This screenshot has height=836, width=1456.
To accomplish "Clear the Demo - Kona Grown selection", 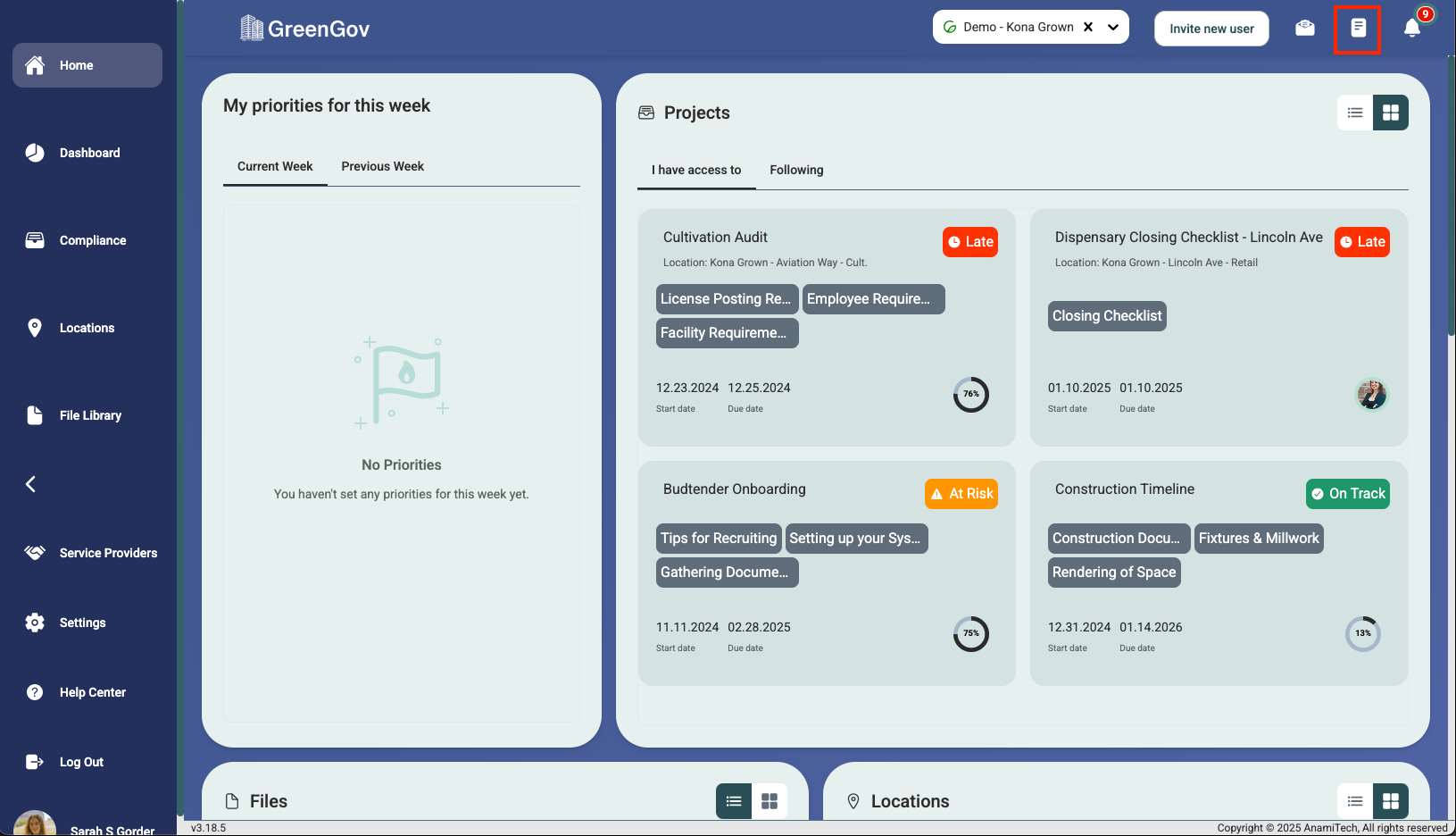I will 1088,27.
